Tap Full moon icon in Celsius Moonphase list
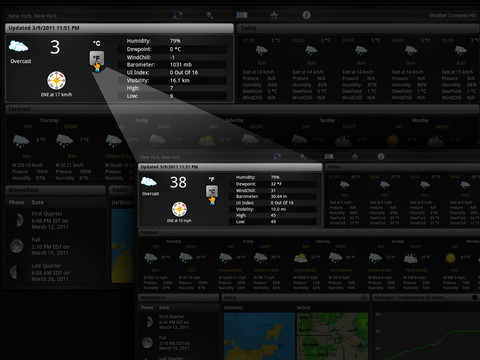This screenshot has width=480, height=360. pos(17,246)
